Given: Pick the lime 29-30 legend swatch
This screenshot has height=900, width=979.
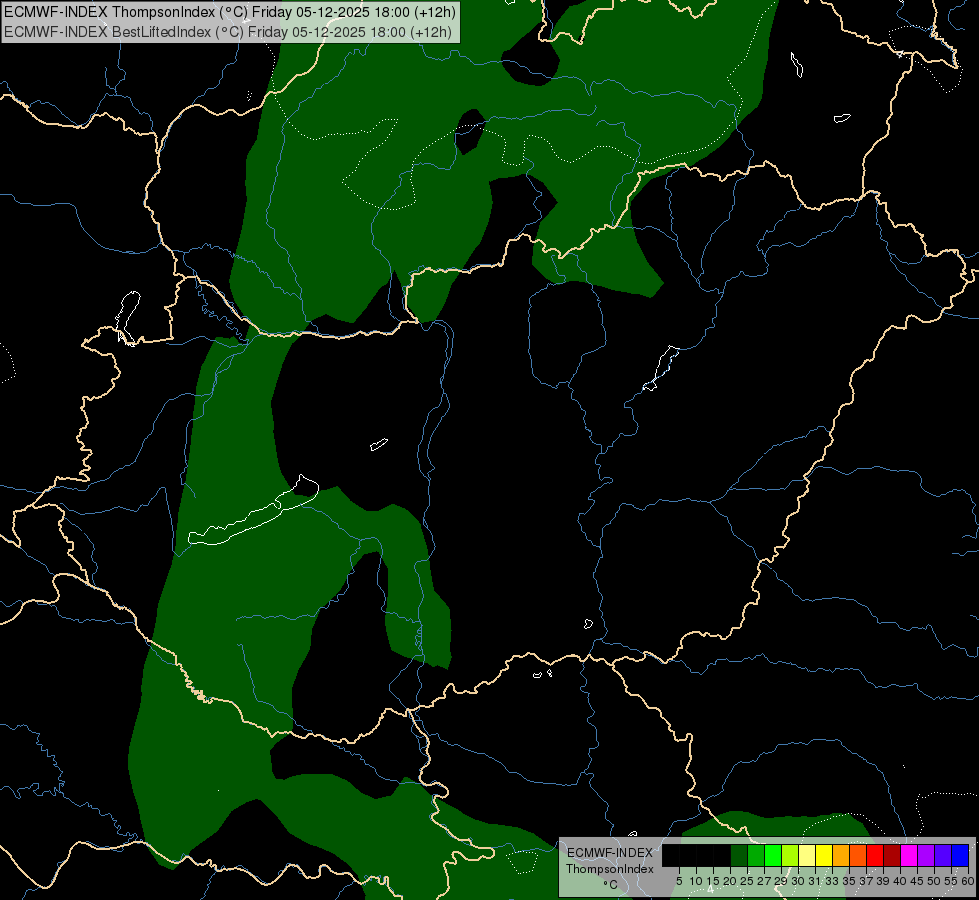Looking at the screenshot, I should click(790, 855).
